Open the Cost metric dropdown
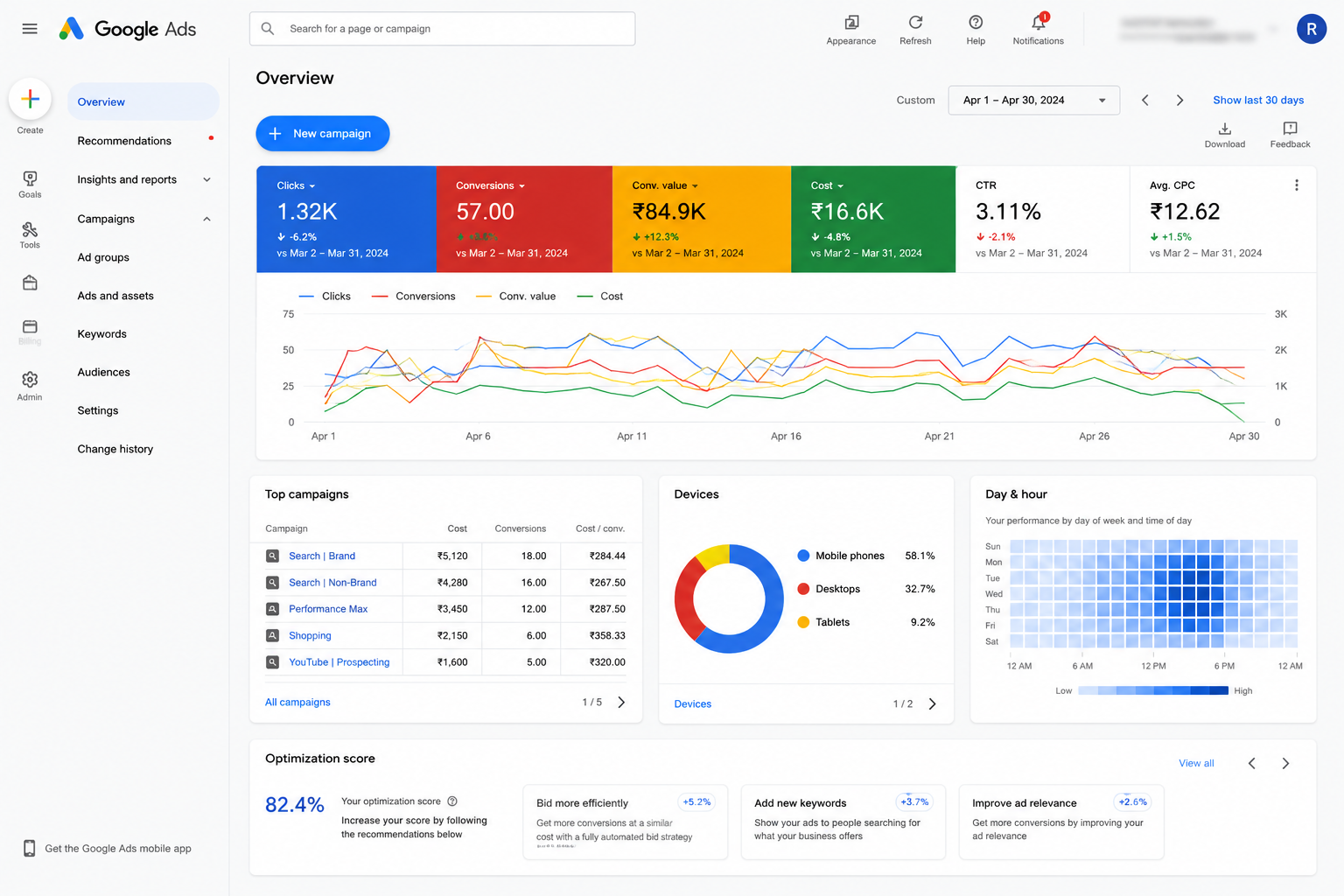 coord(827,185)
